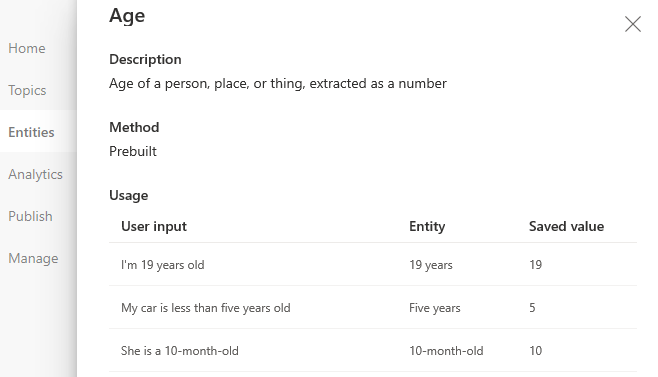The image size is (658, 377).
Task: Click the Age description text
Action: point(278,84)
